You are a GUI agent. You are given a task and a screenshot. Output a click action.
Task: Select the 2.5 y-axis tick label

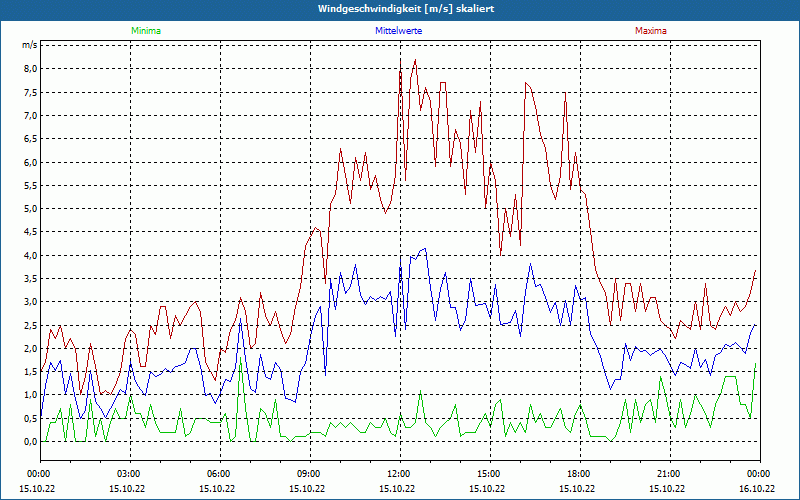[30, 325]
